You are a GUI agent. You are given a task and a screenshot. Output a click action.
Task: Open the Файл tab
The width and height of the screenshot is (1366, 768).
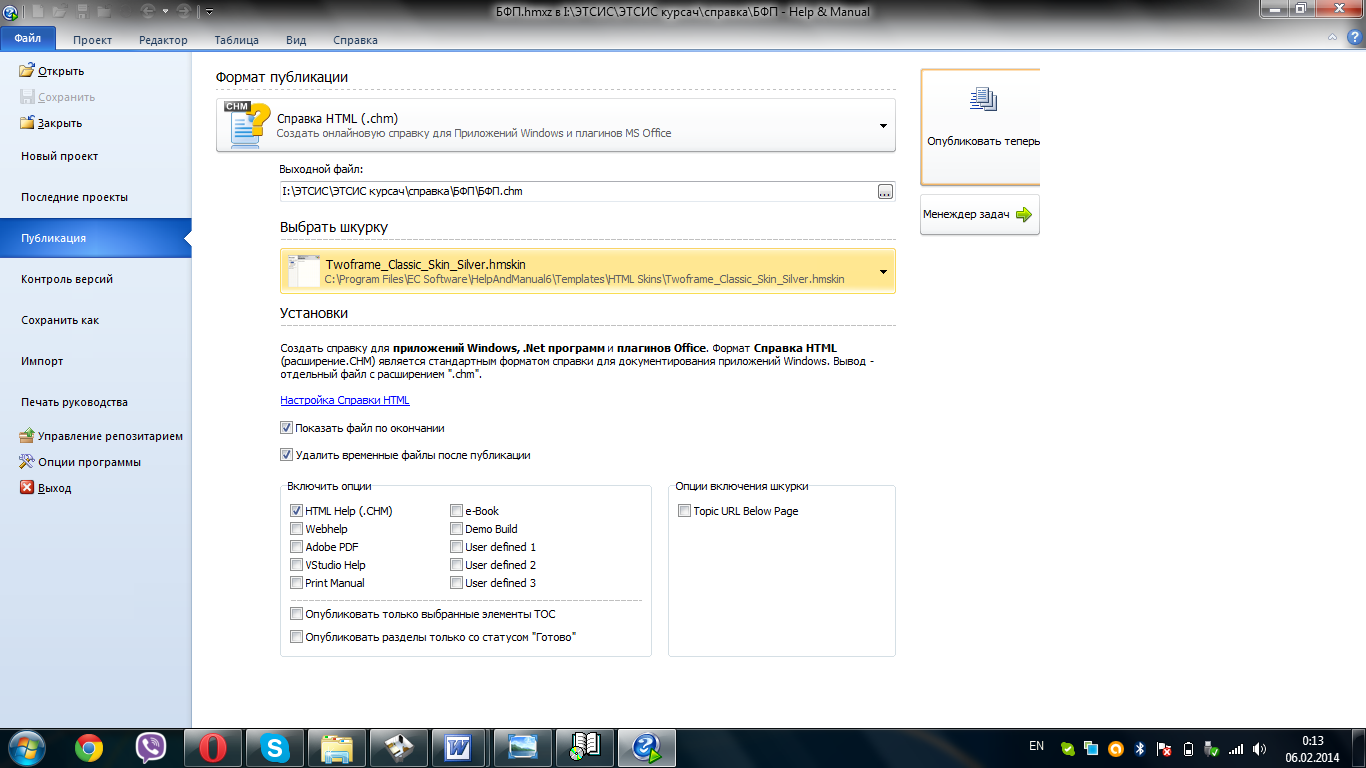click(x=28, y=39)
